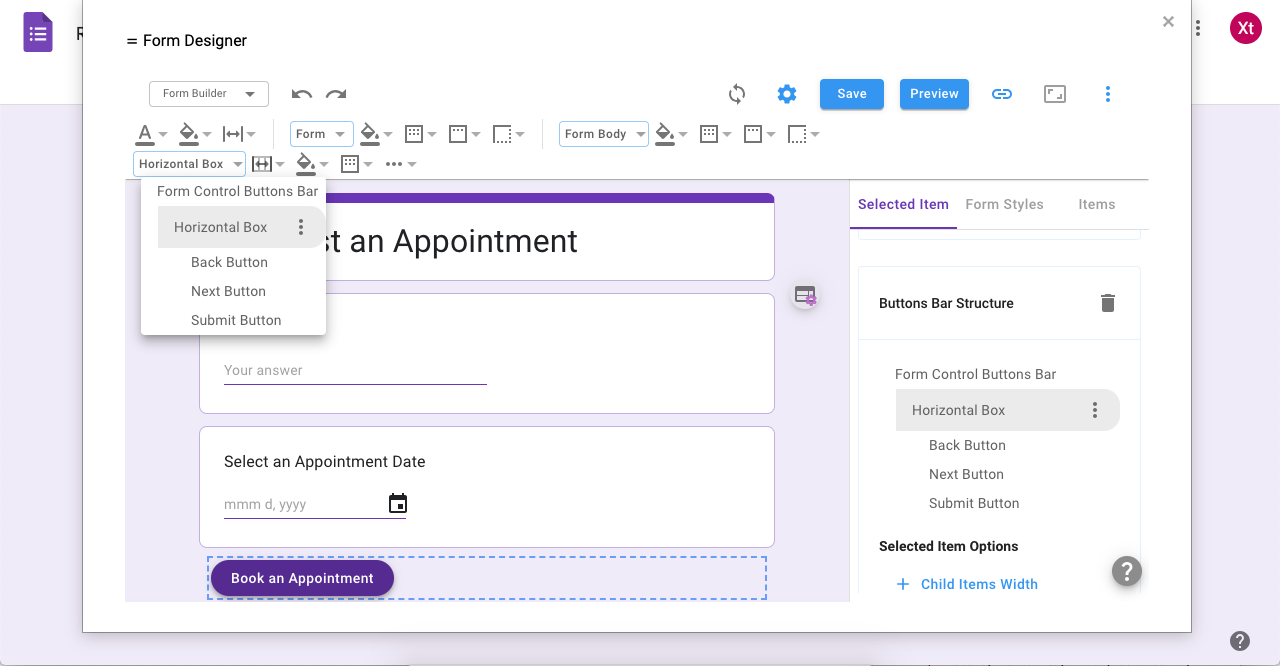
Task: Select Submit Button in popup list
Action: tap(236, 320)
